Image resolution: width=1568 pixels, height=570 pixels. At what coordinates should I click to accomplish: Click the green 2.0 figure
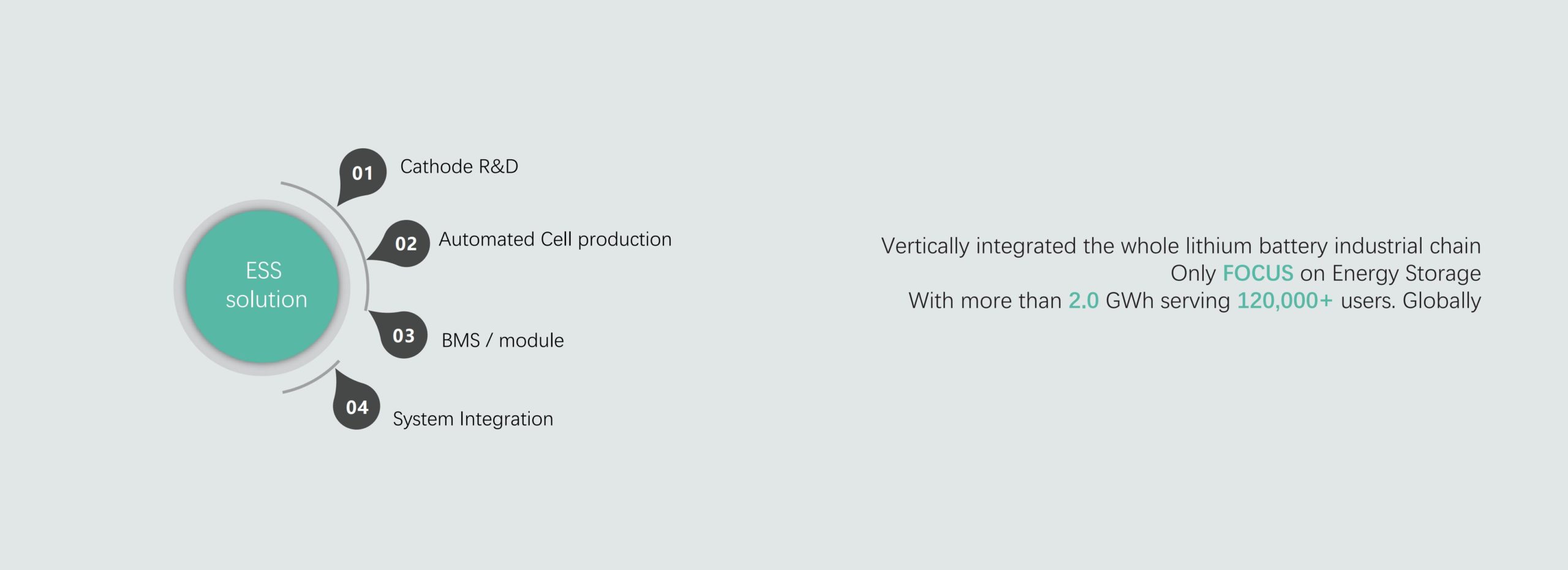(1084, 301)
